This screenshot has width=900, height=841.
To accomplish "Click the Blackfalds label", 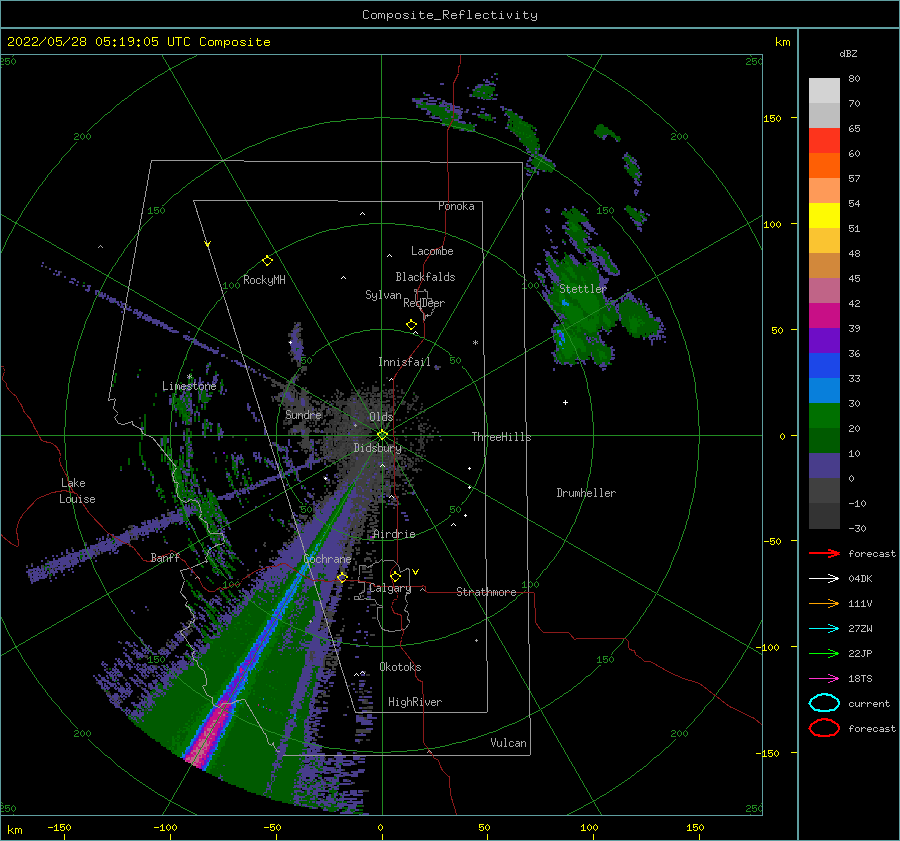I will tap(425, 277).
